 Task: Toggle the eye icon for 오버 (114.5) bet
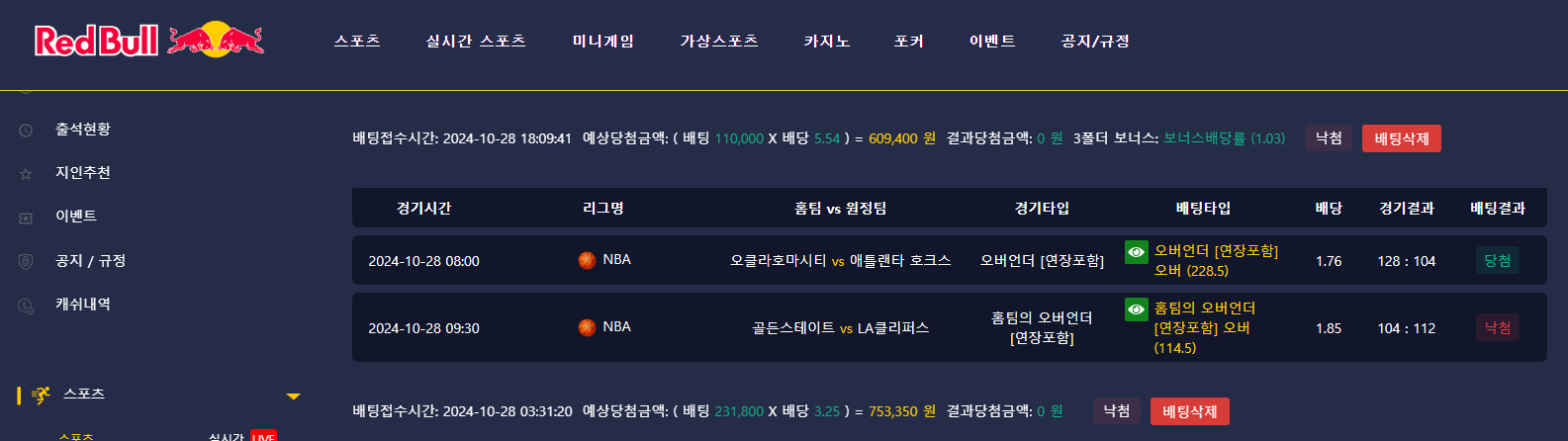click(1137, 309)
